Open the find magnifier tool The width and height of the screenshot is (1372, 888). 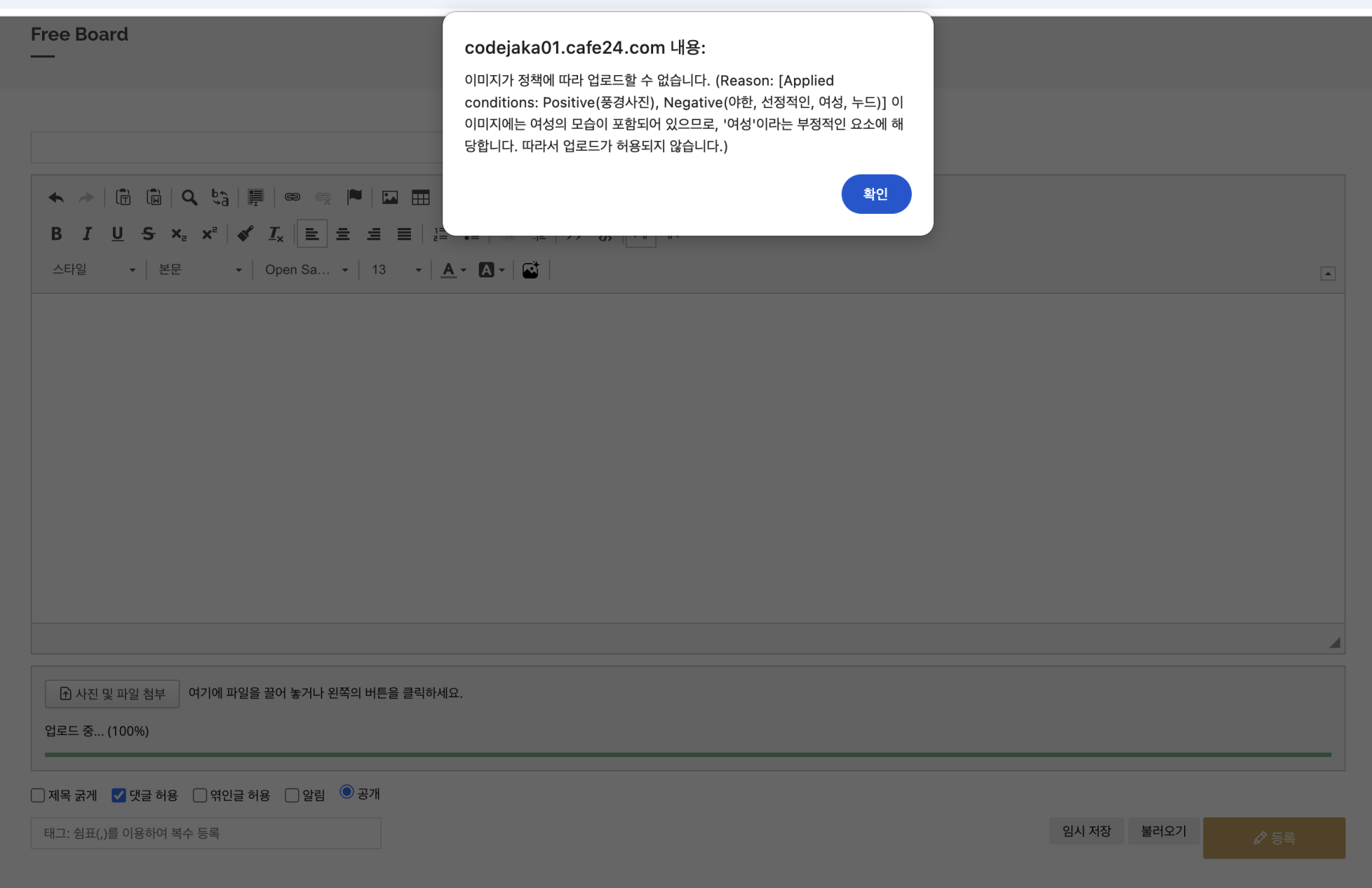pos(189,197)
